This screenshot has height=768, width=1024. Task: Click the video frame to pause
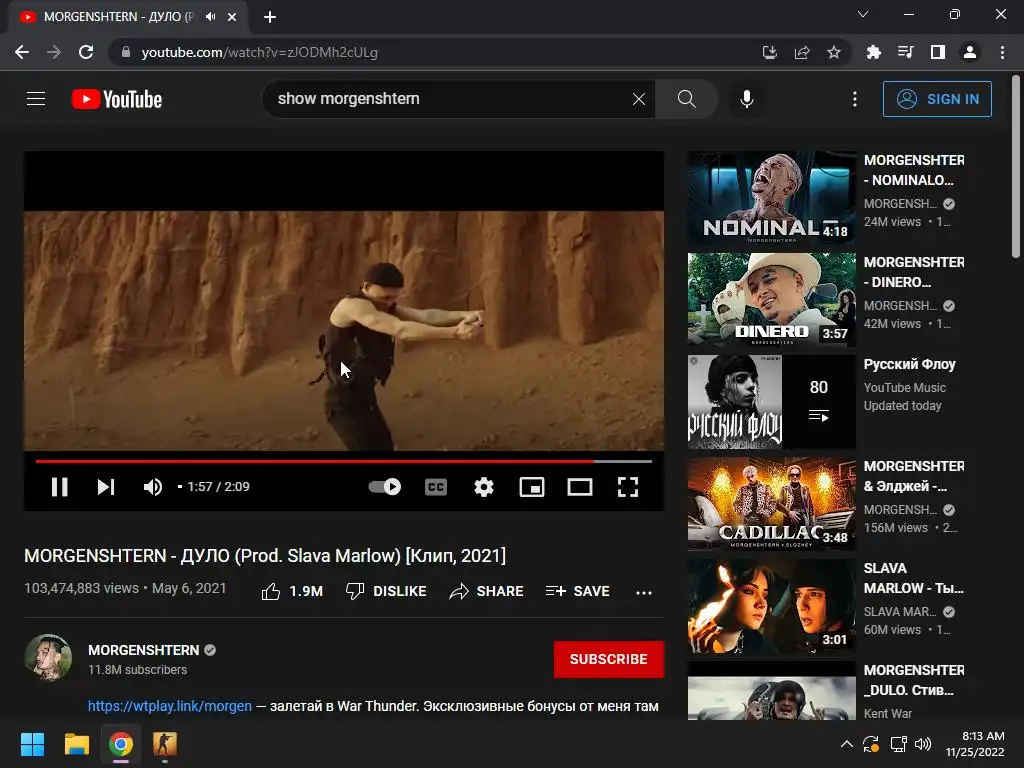344,330
